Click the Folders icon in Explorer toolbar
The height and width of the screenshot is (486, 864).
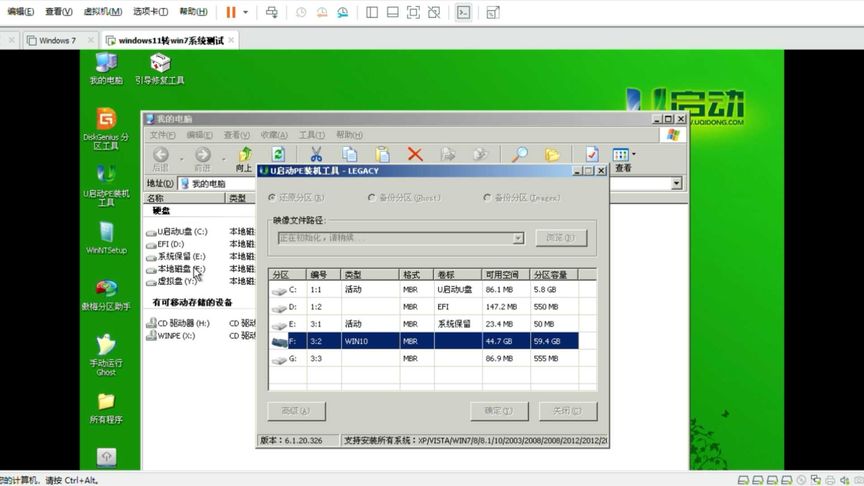tap(552, 155)
